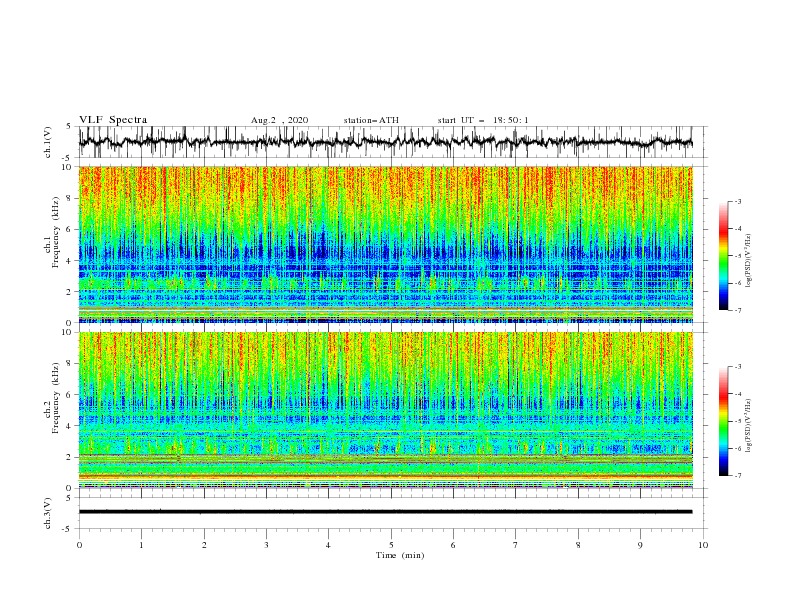This screenshot has height=612, width=792.
Task: Click the "ch.3(V)" axis label
Action: click(48, 513)
